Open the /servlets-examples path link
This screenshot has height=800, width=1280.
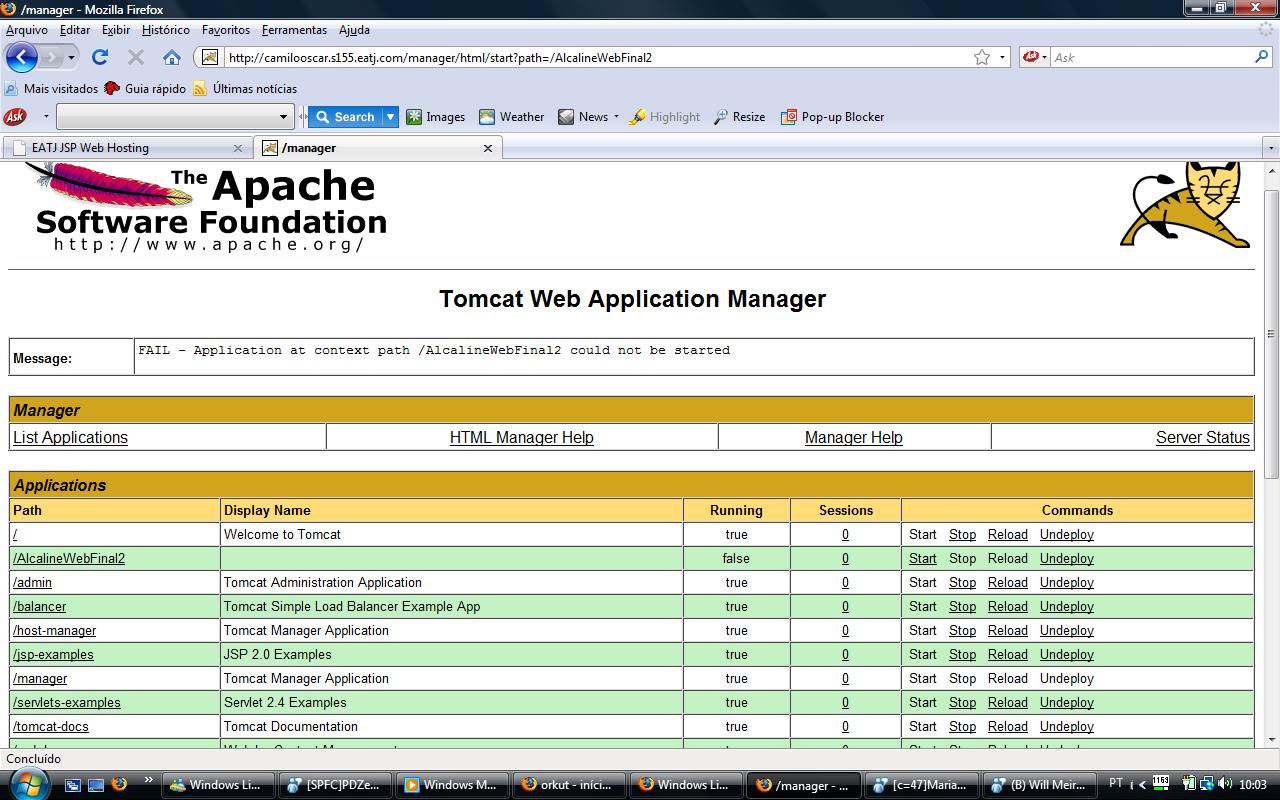point(67,702)
